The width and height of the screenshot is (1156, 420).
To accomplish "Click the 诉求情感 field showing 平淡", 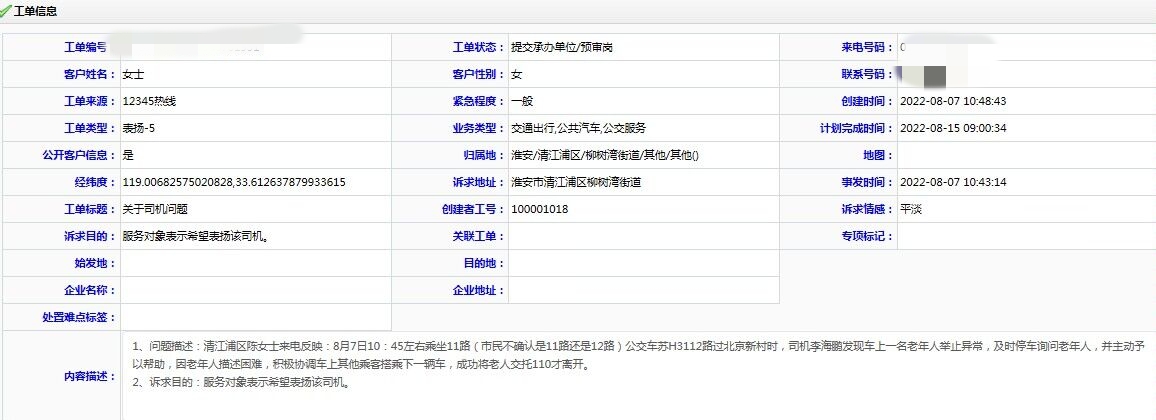I will 912,209.
